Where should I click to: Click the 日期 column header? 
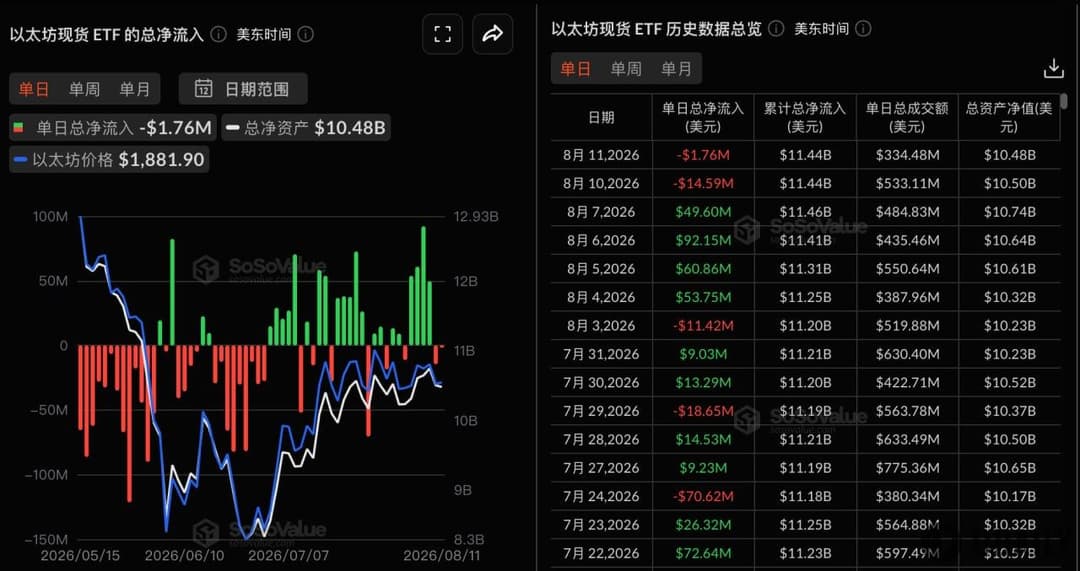pyautogui.click(x=602, y=117)
